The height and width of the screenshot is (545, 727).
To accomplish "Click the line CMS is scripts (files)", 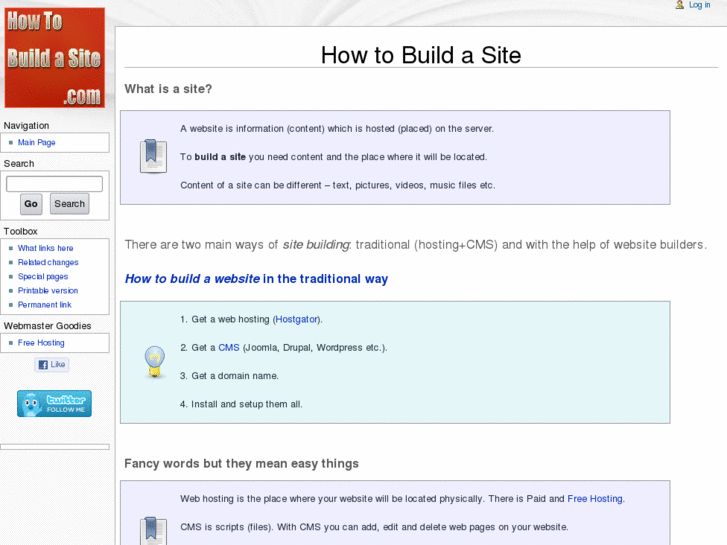I will tap(374, 527).
